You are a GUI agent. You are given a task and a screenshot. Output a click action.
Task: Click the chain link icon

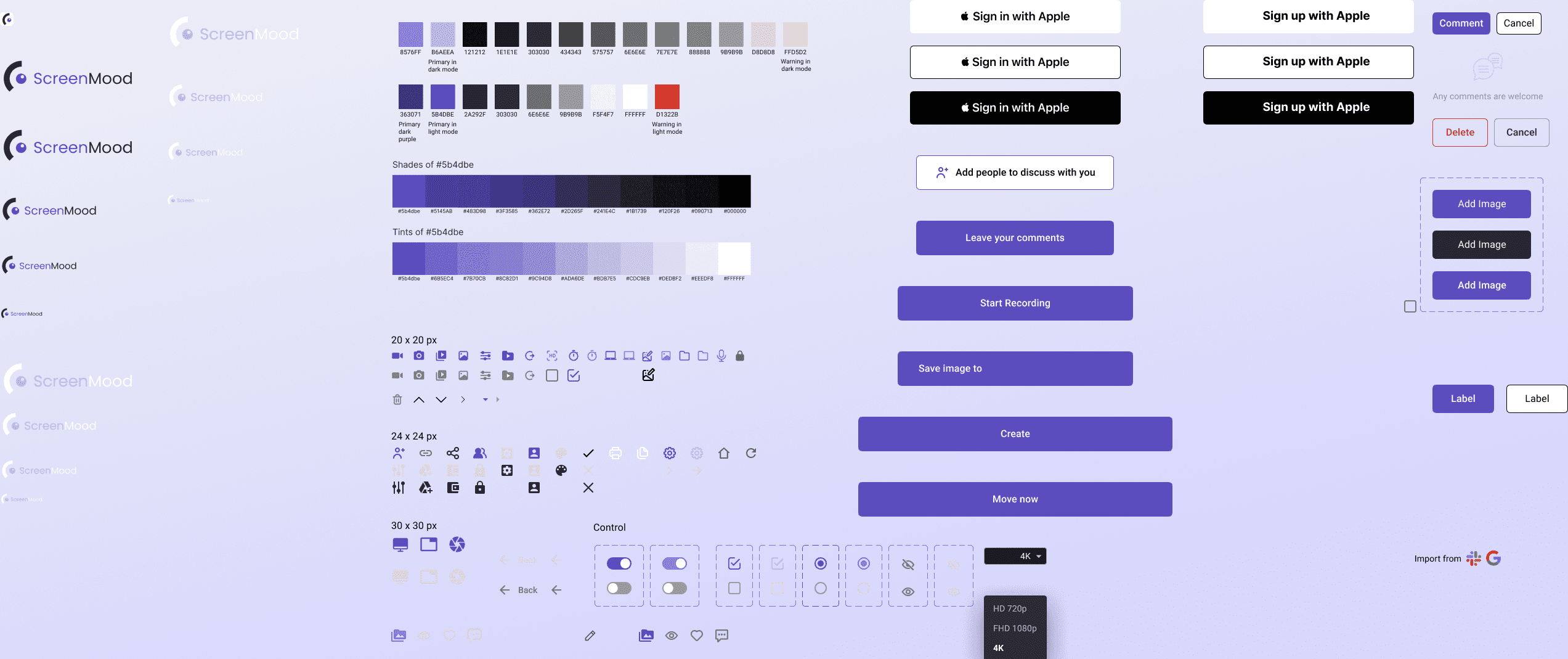click(x=426, y=453)
